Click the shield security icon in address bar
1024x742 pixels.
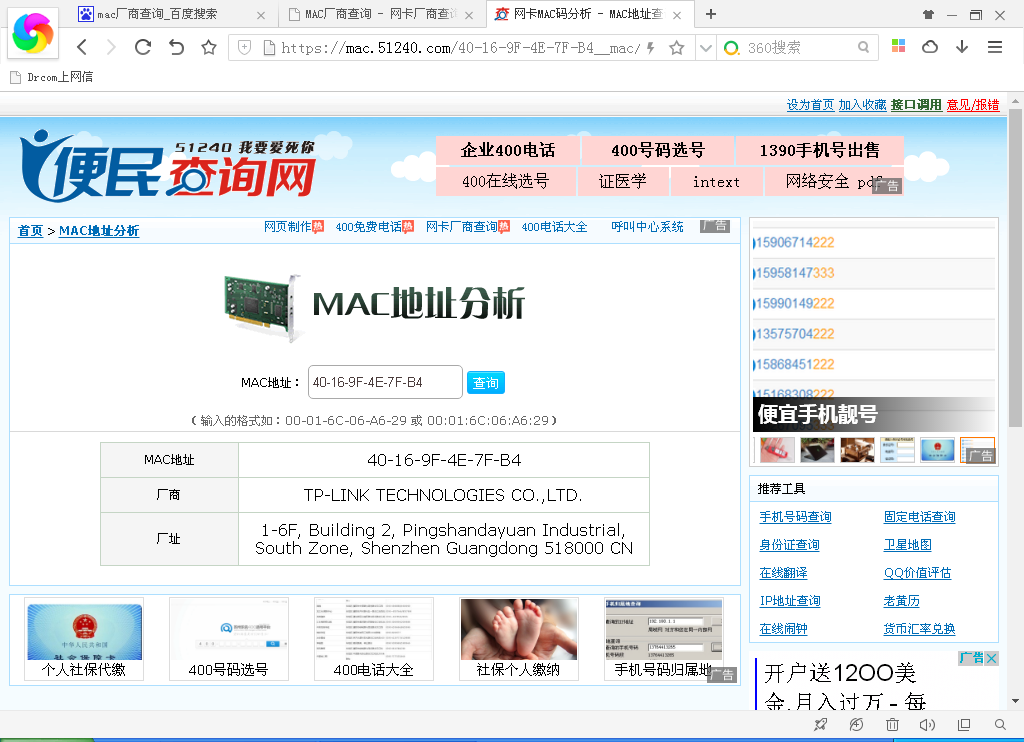coord(244,47)
